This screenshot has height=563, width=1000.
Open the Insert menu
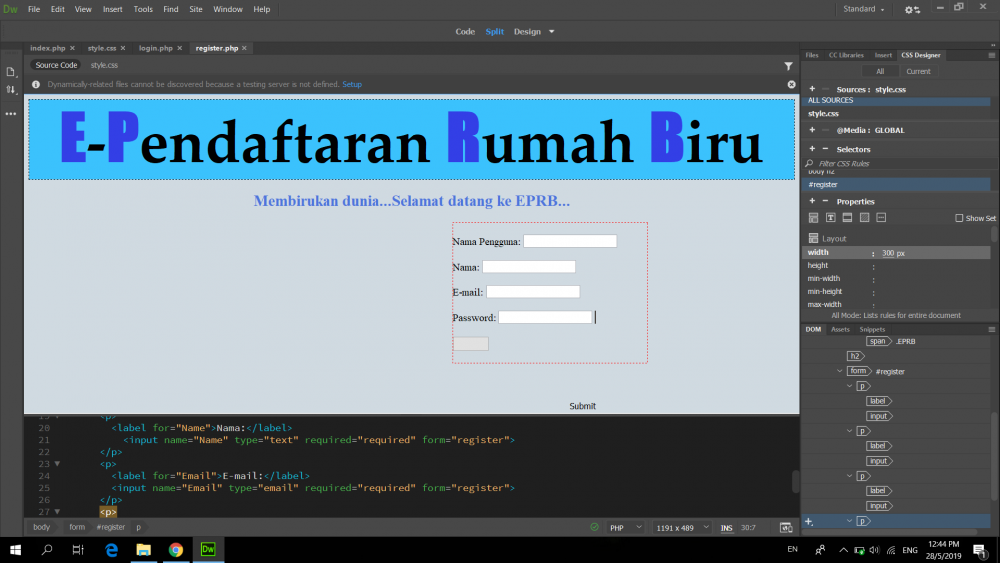tap(112, 9)
